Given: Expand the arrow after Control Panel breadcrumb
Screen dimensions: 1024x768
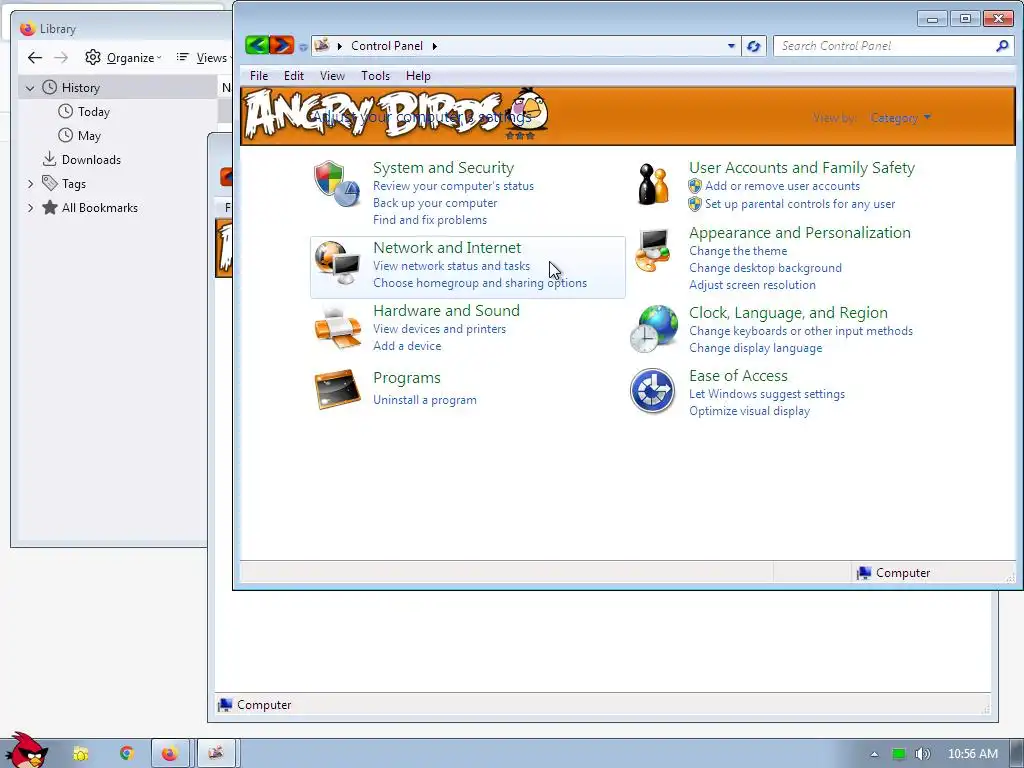Looking at the screenshot, I should [434, 46].
